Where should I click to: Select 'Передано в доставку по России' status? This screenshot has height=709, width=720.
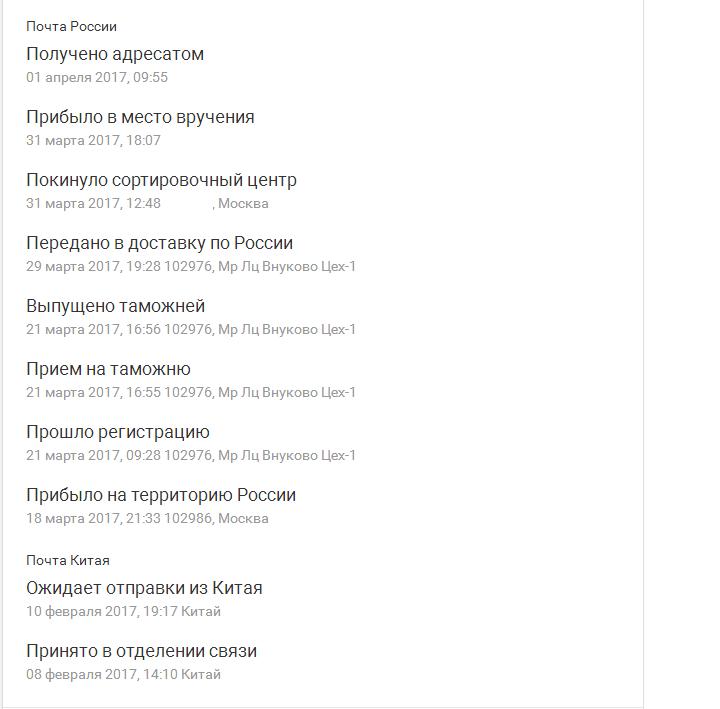pyautogui.click(x=159, y=243)
